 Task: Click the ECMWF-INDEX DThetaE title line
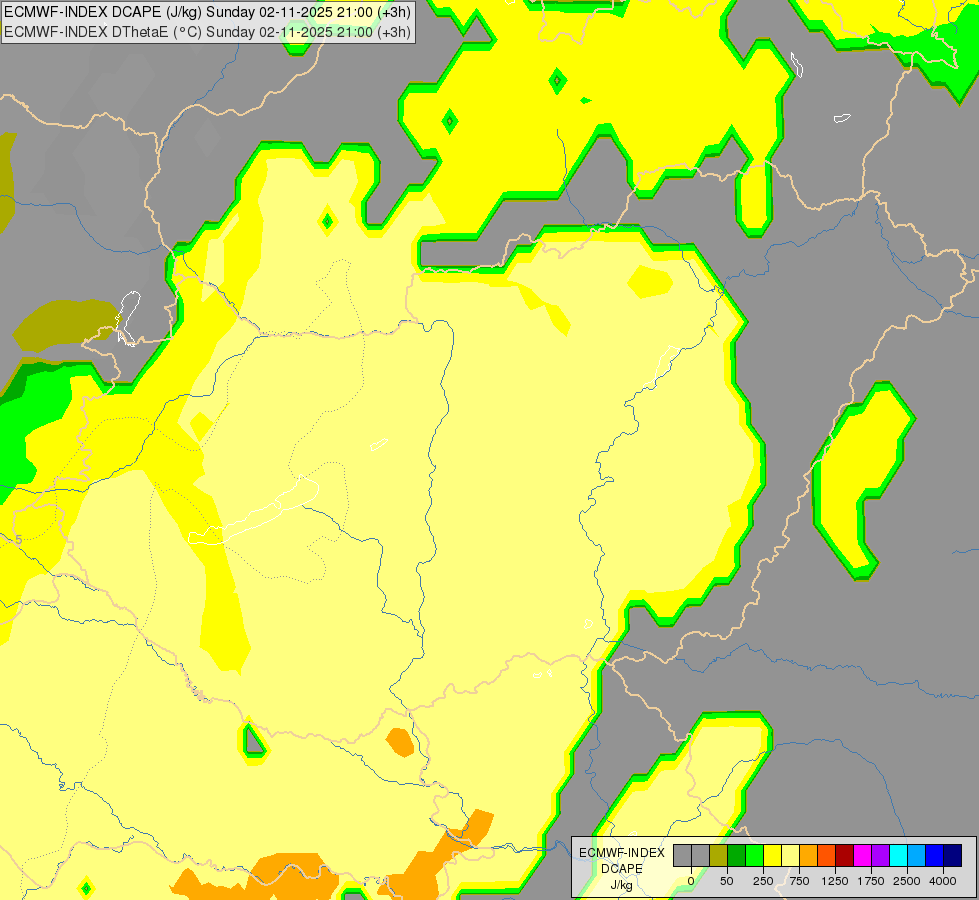(207, 32)
